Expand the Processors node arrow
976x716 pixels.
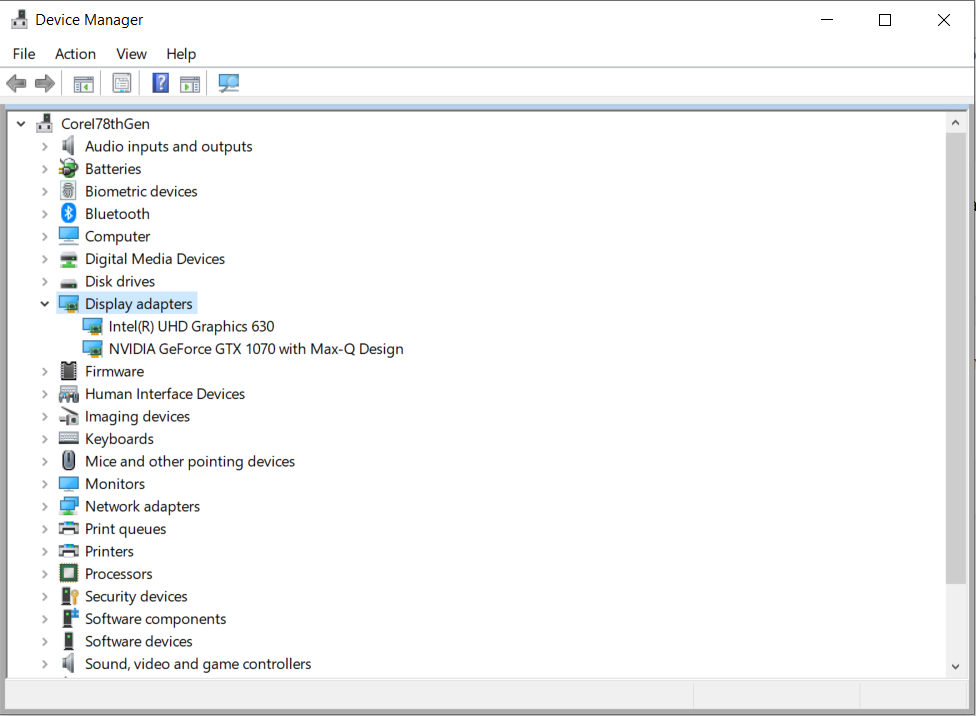coord(45,574)
